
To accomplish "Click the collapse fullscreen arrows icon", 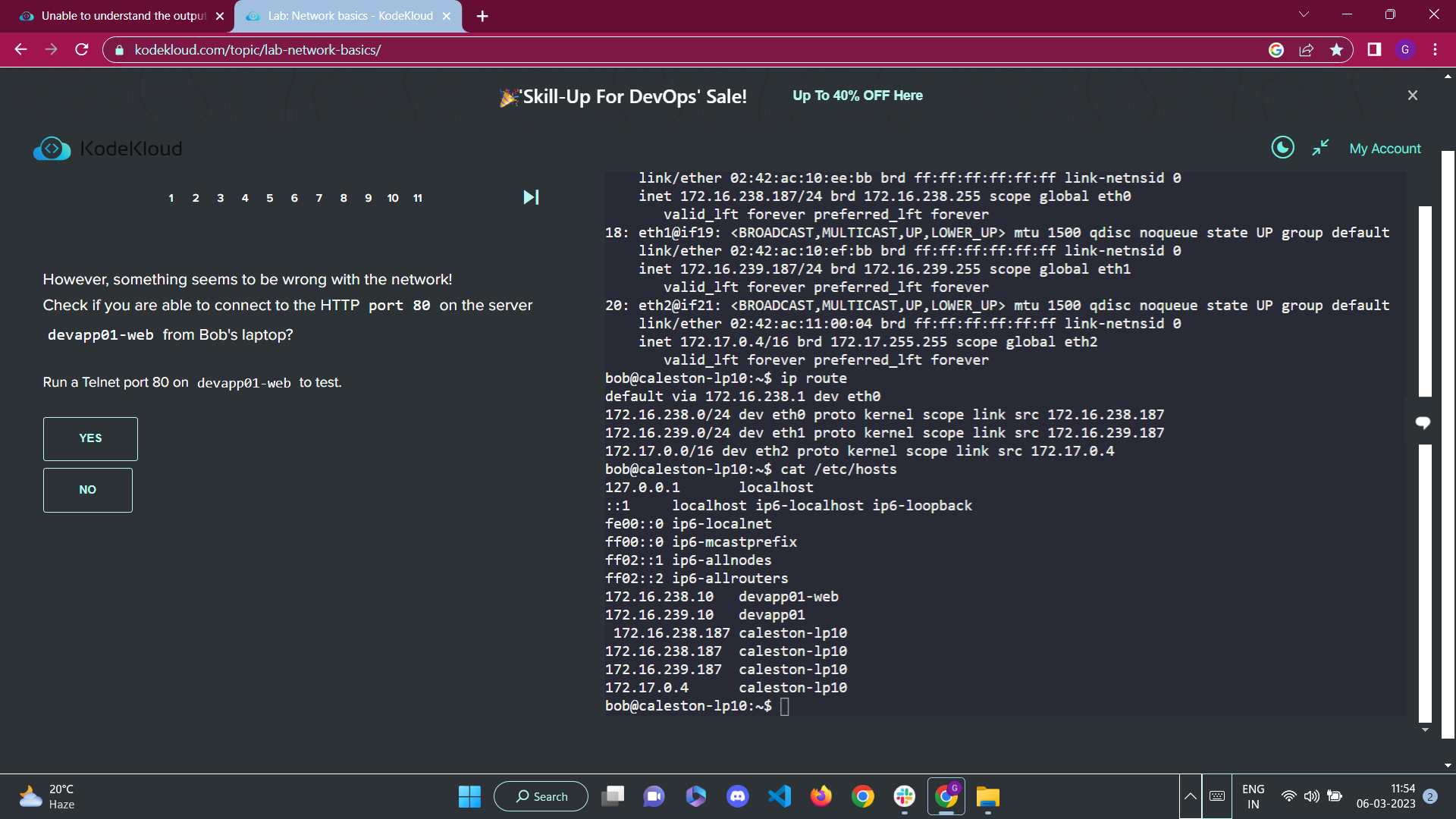I will (1320, 147).
